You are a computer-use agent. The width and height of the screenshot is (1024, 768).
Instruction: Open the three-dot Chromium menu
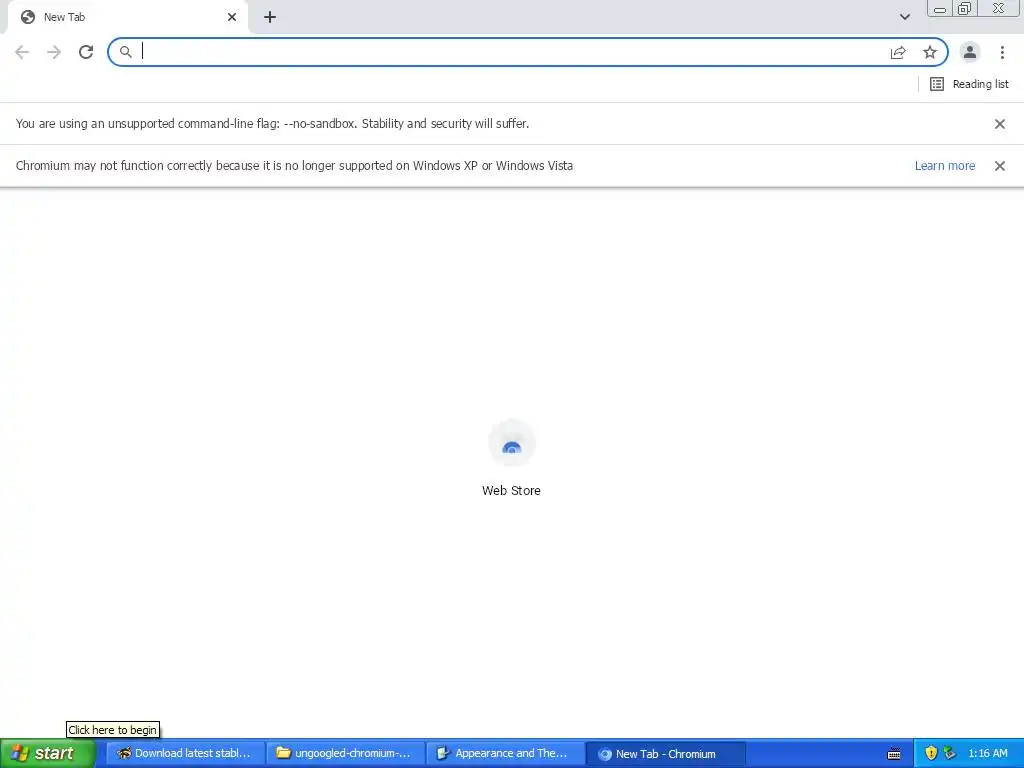(x=1002, y=52)
